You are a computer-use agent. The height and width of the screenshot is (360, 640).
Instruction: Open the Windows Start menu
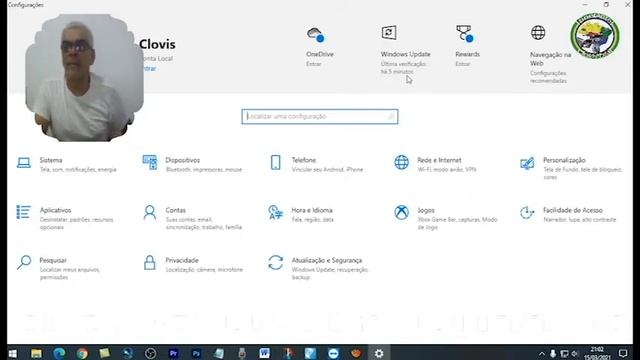click(x=12, y=353)
